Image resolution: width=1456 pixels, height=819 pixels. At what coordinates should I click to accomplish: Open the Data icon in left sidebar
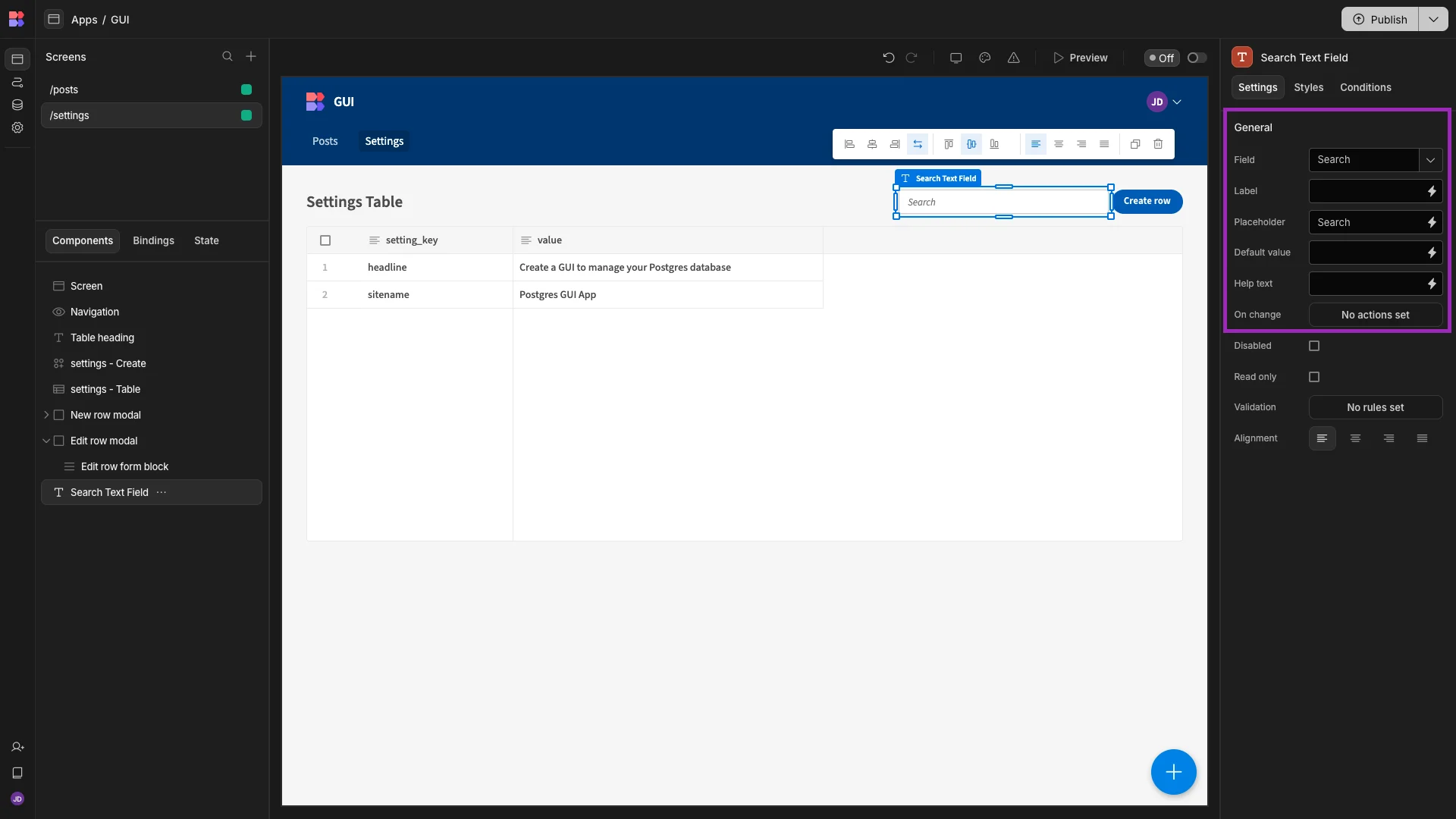tap(17, 105)
